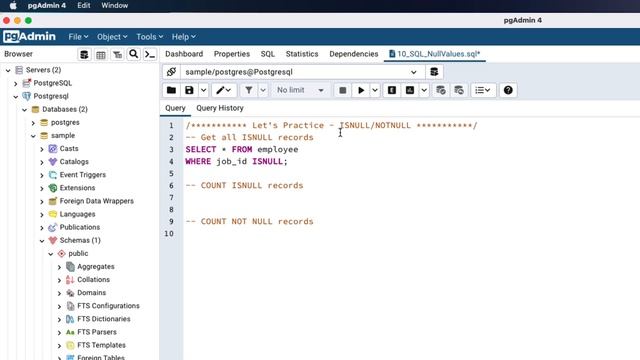Switch to the Dependencies tab
Viewport: 640px width, 360px height.
coord(354,54)
